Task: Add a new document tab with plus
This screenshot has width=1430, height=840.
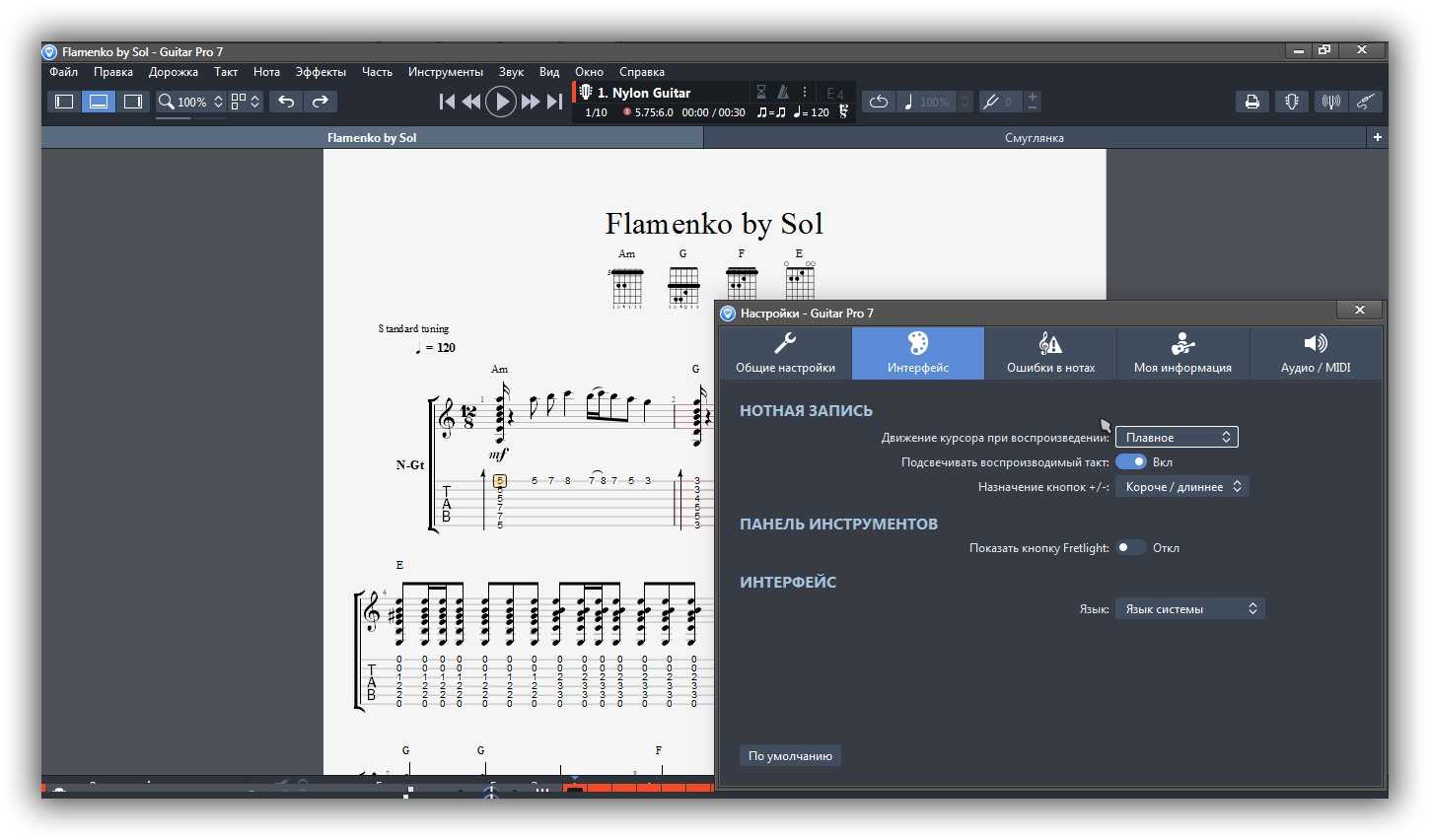Action: click(x=1378, y=138)
